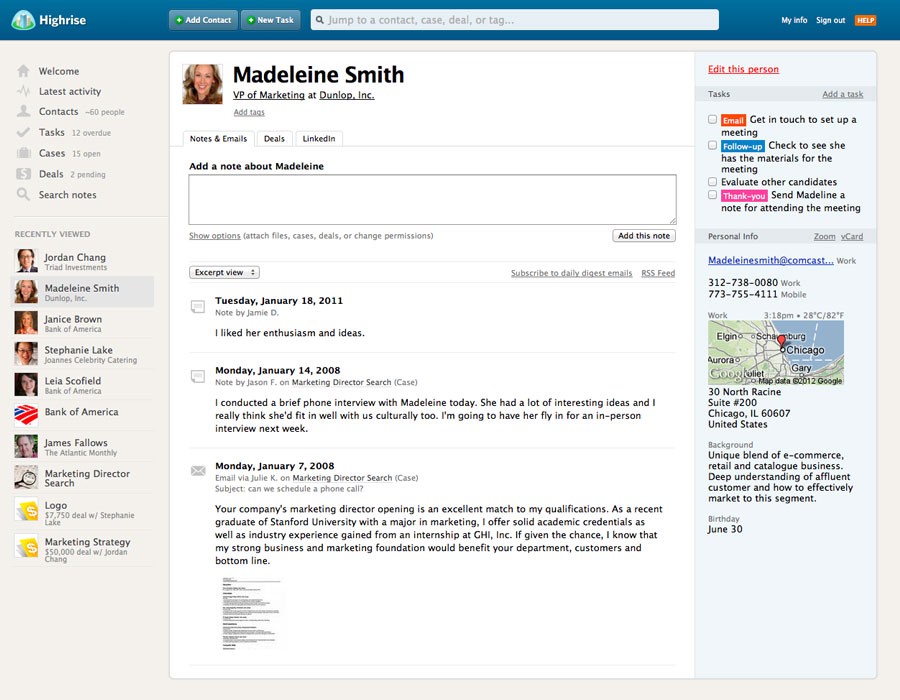The image size is (900, 700).
Task: Open the RSS Feed link
Action: (x=658, y=273)
